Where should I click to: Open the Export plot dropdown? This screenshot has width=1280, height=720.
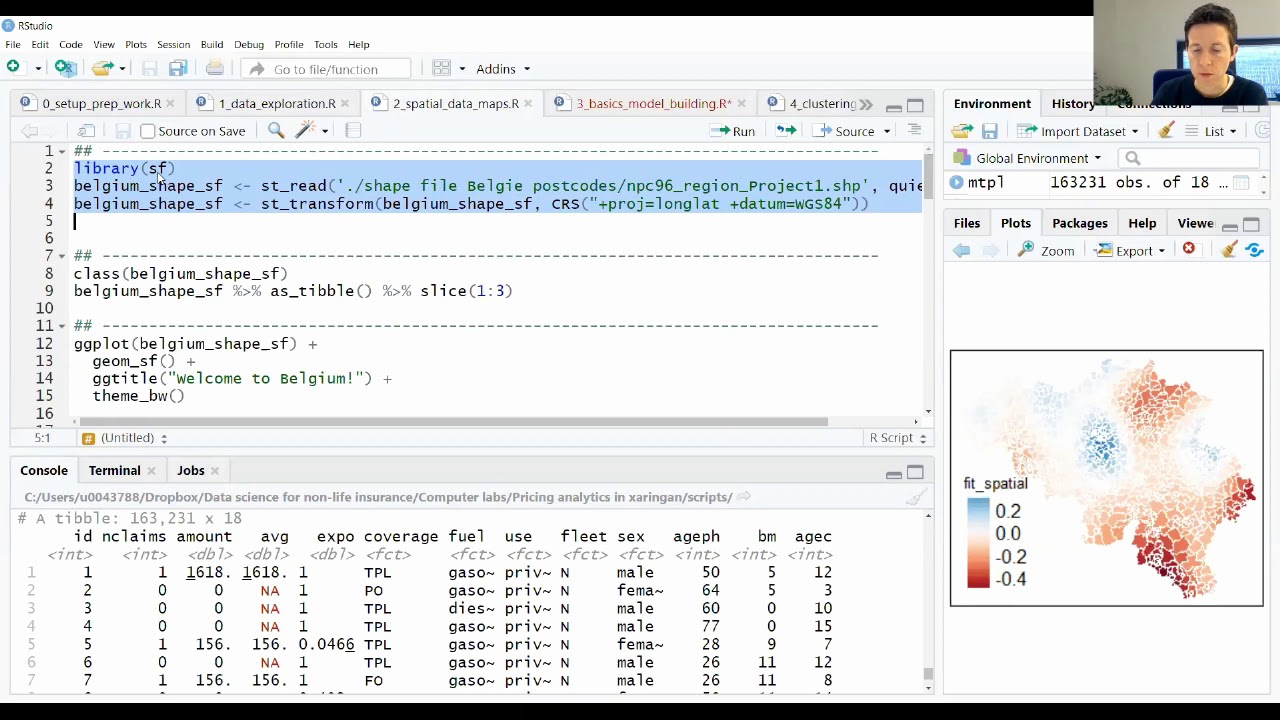click(x=1131, y=250)
